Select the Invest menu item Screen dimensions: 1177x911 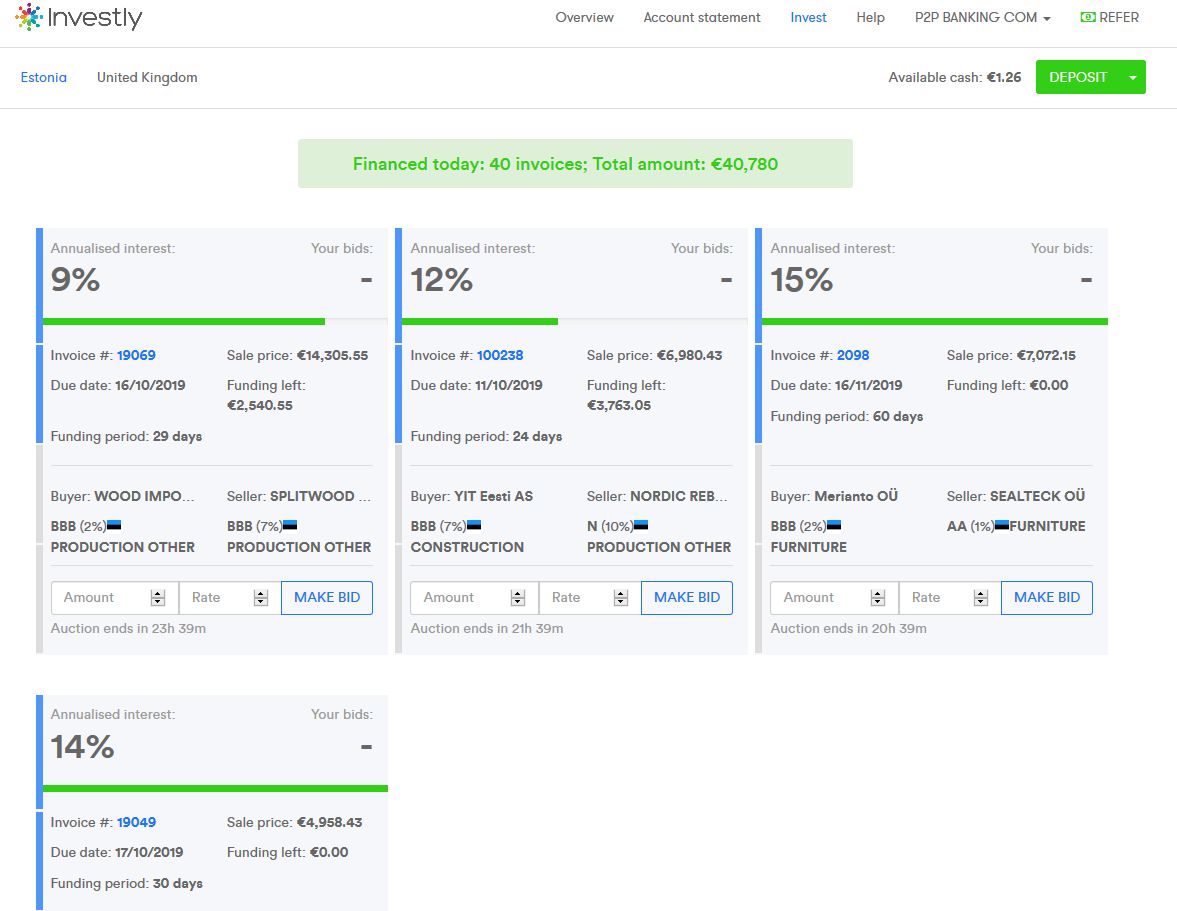(808, 17)
